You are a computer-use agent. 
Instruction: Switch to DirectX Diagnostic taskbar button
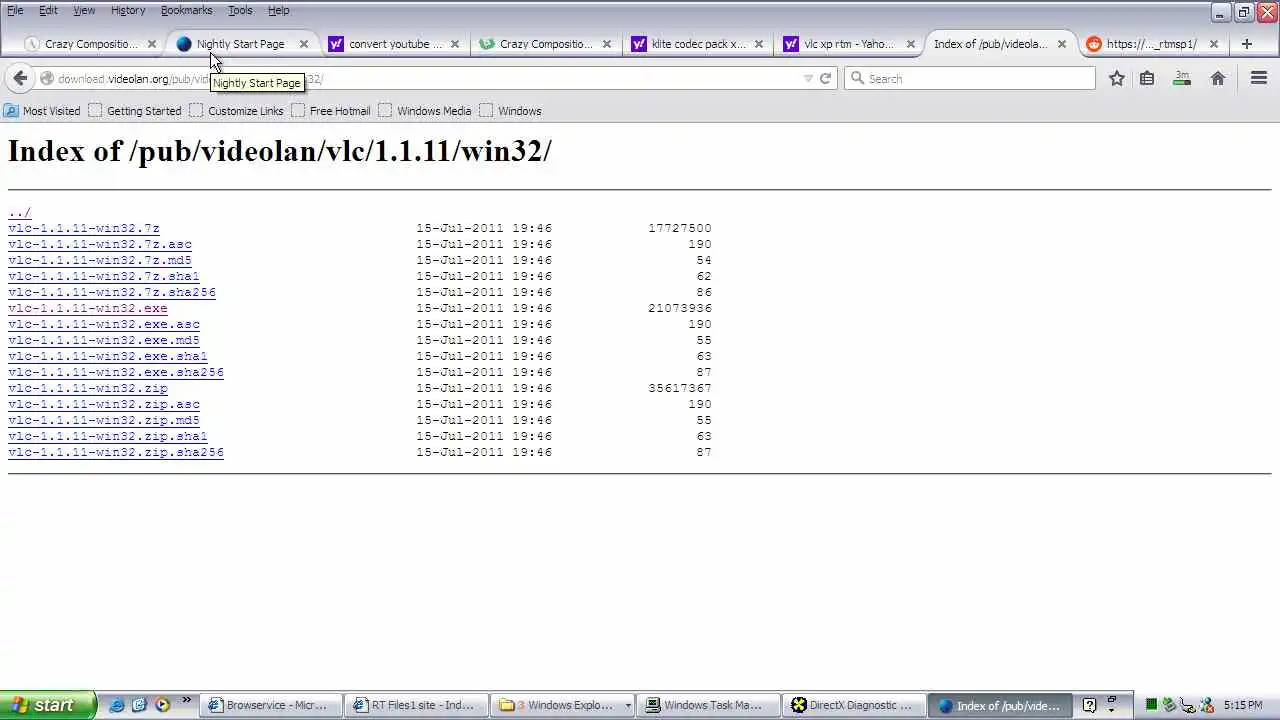click(x=855, y=705)
